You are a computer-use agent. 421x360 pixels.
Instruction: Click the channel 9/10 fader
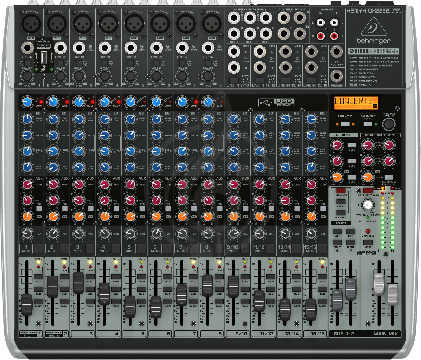(x=233, y=286)
